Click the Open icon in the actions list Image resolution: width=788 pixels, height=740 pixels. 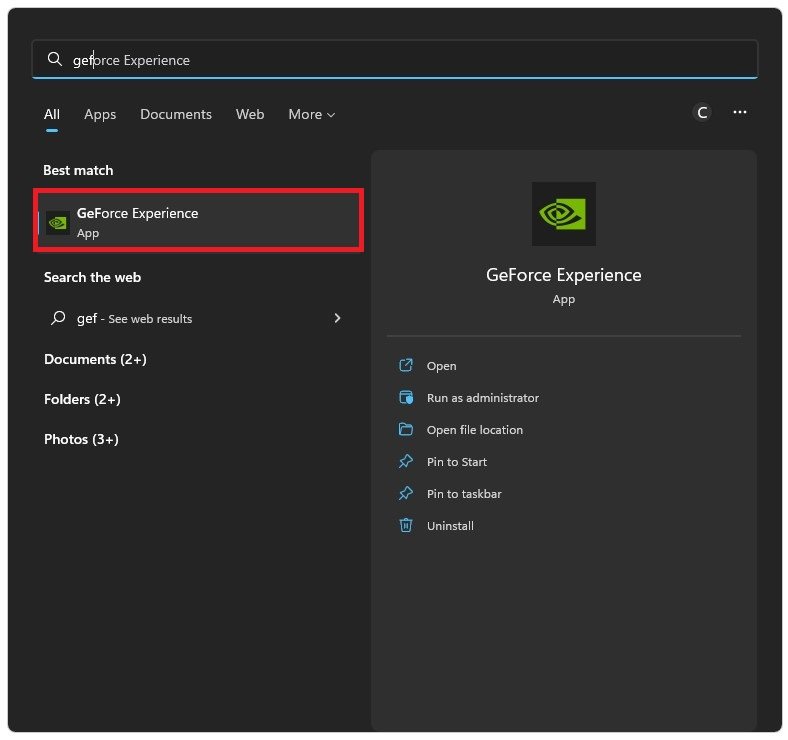(406, 366)
